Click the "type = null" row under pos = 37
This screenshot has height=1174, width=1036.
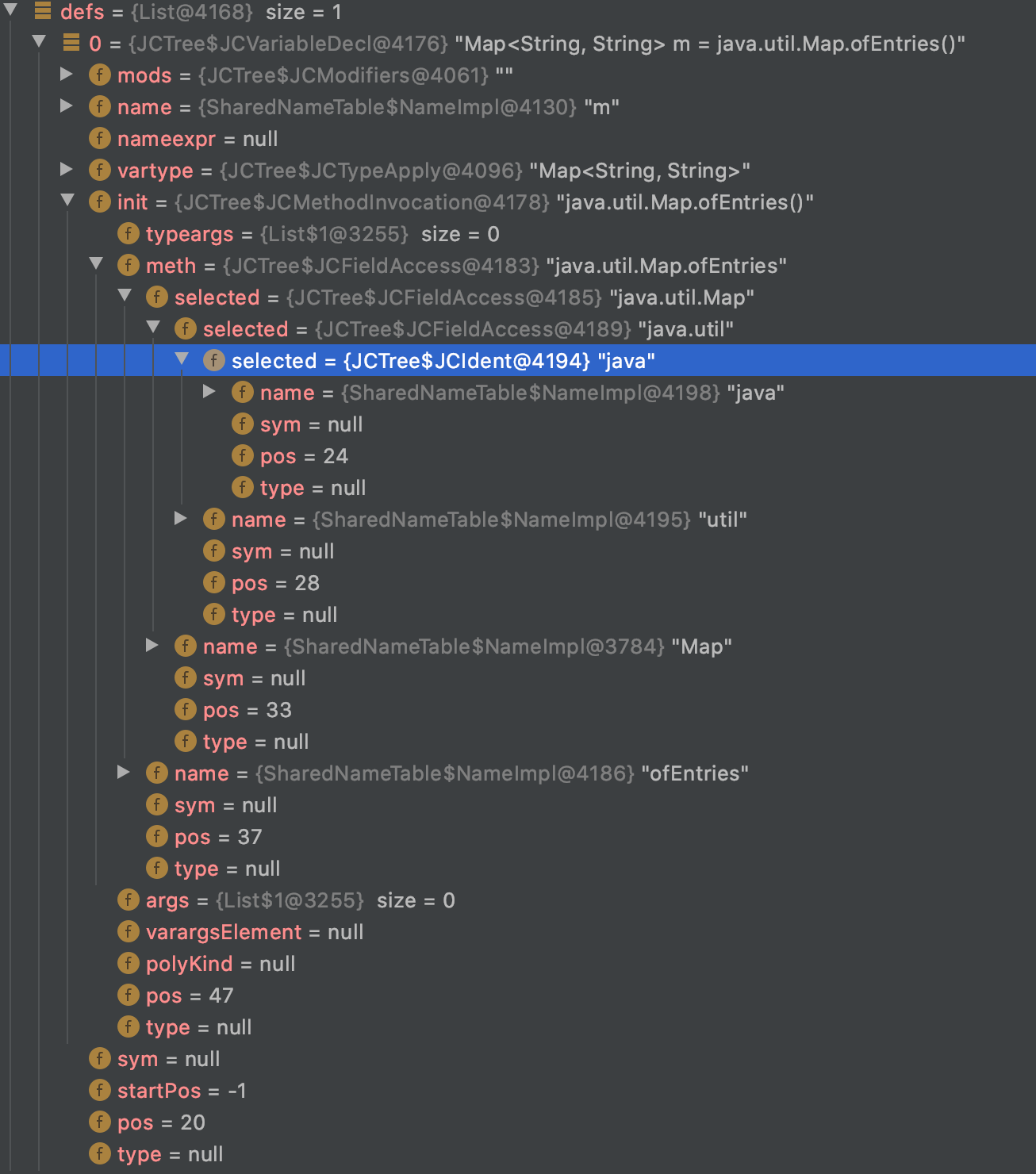pyautogui.click(x=518, y=868)
